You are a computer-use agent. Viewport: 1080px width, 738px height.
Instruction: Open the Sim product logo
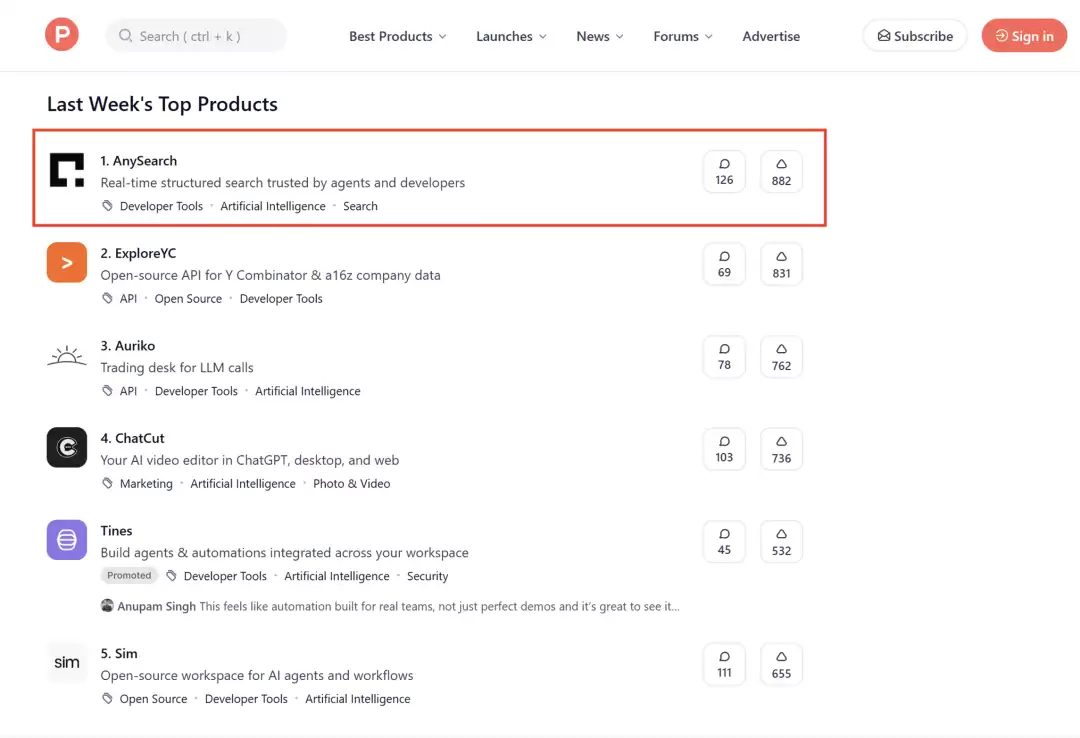pos(67,662)
